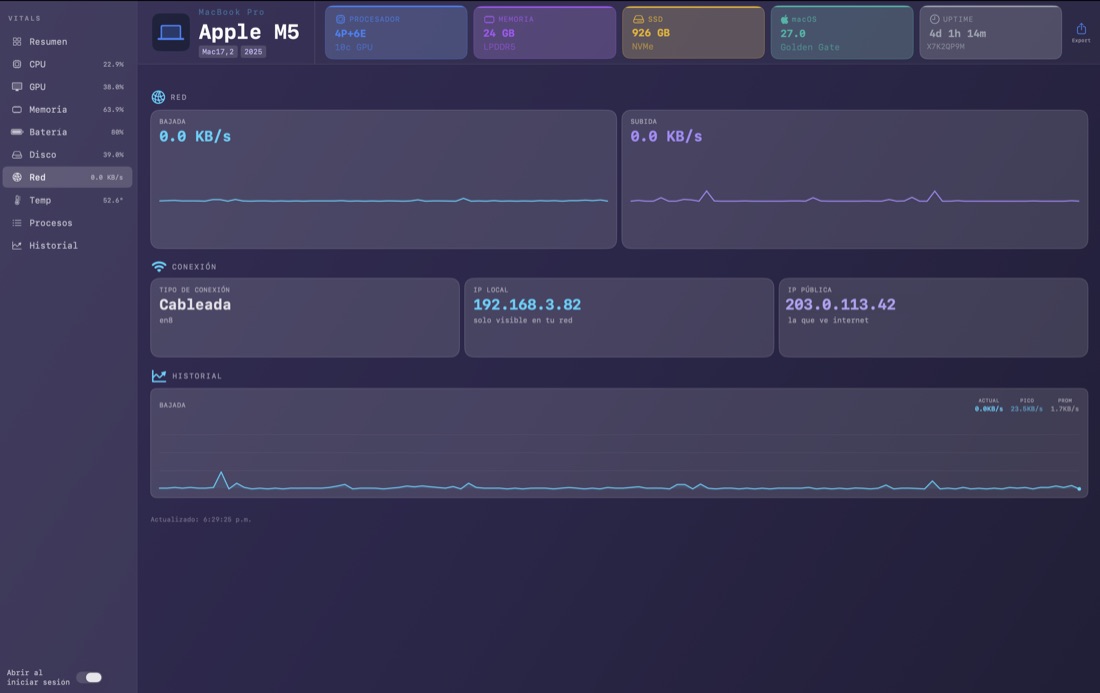Click the chart icon beside Historial heading
The width and height of the screenshot is (1100, 693).
[159, 376]
